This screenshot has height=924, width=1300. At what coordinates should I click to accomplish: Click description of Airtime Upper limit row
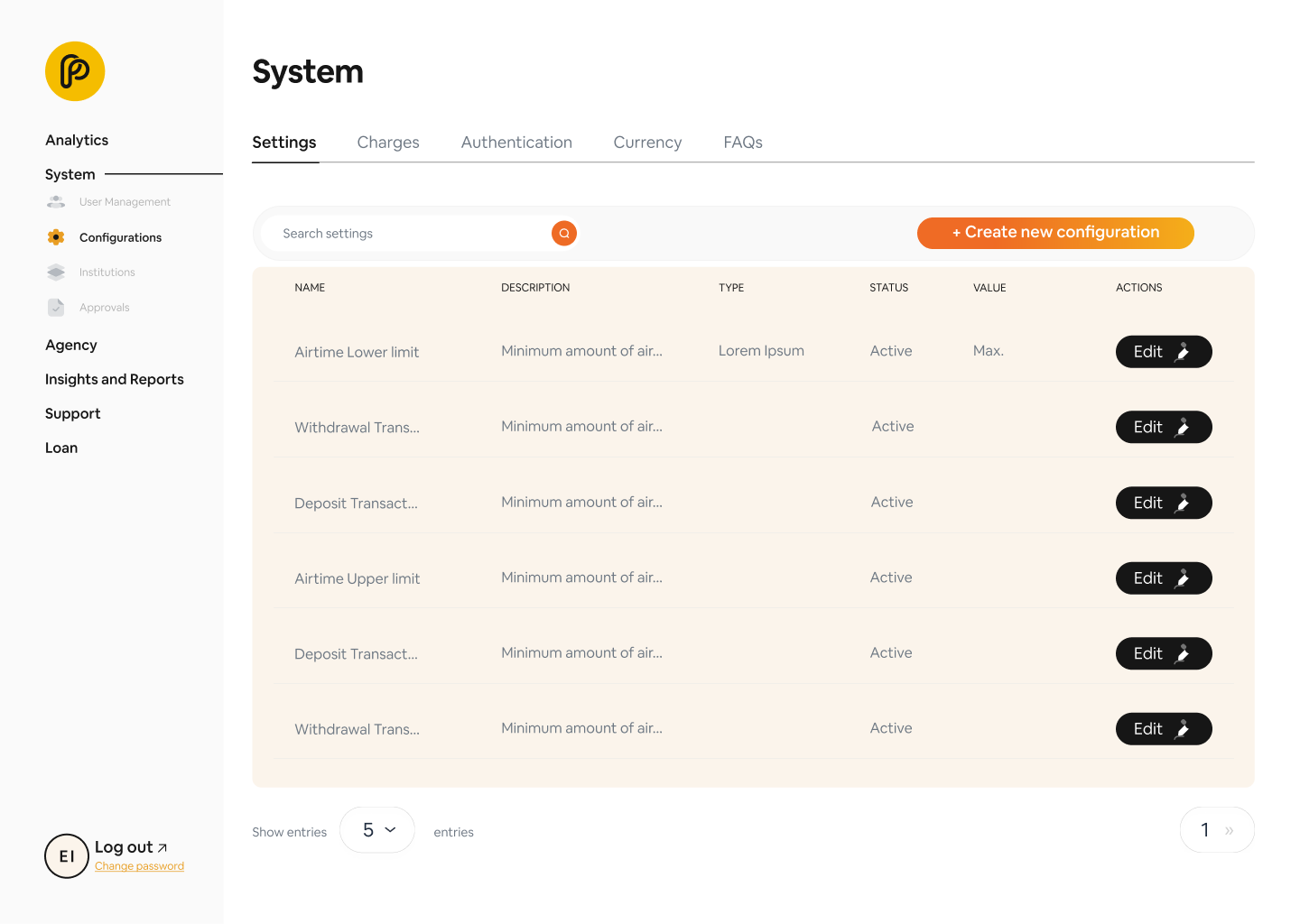click(x=582, y=577)
